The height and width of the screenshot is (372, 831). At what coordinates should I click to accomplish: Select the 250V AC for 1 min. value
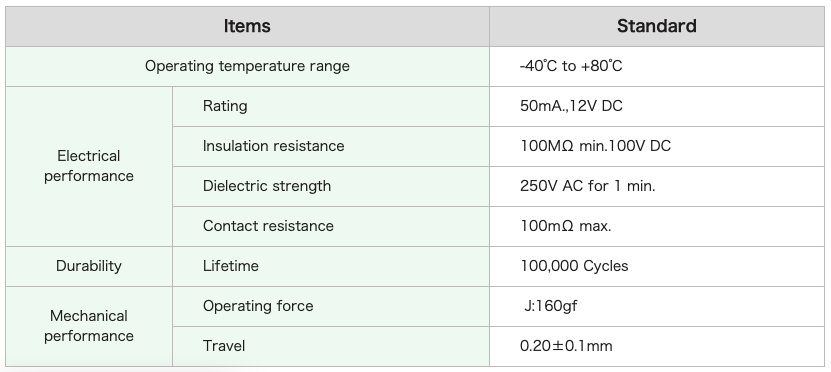coord(587,186)
